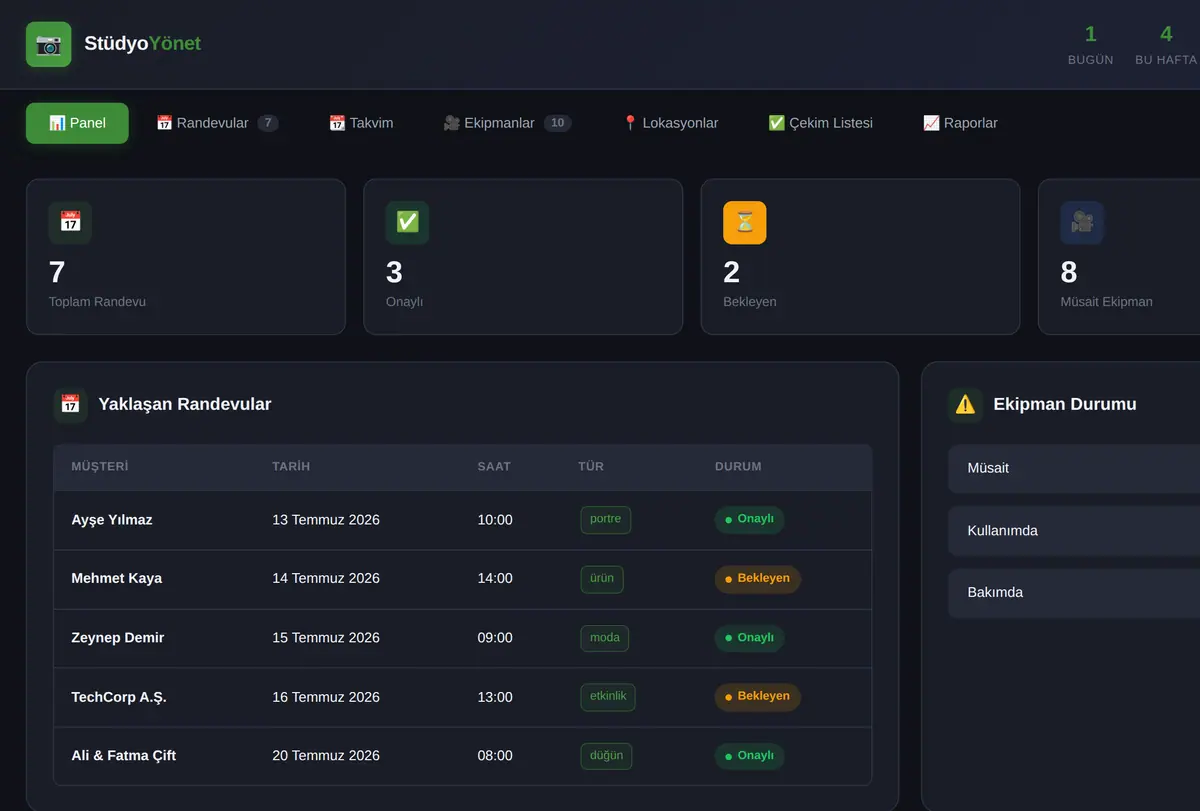Click the calendar icon on Toplam Randevu card

point(70,222)
